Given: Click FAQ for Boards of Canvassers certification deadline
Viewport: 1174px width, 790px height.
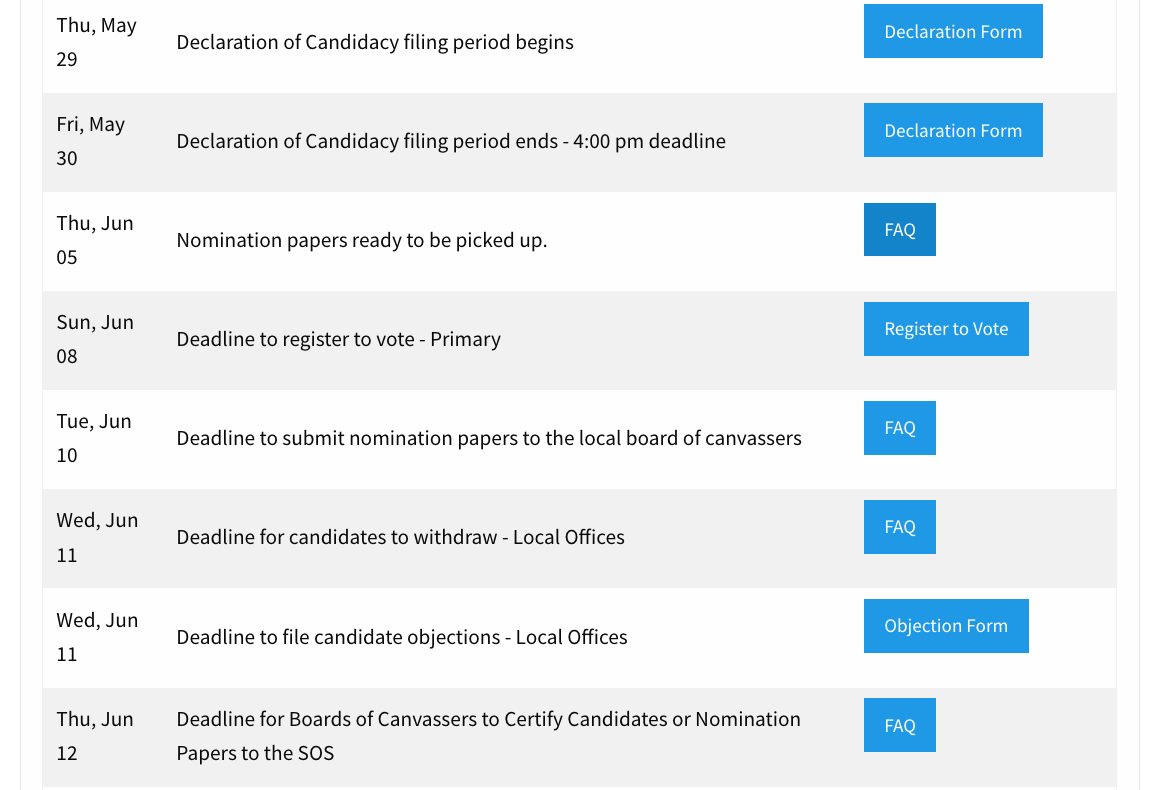Looking at the screenshot, I should [899, 724].
